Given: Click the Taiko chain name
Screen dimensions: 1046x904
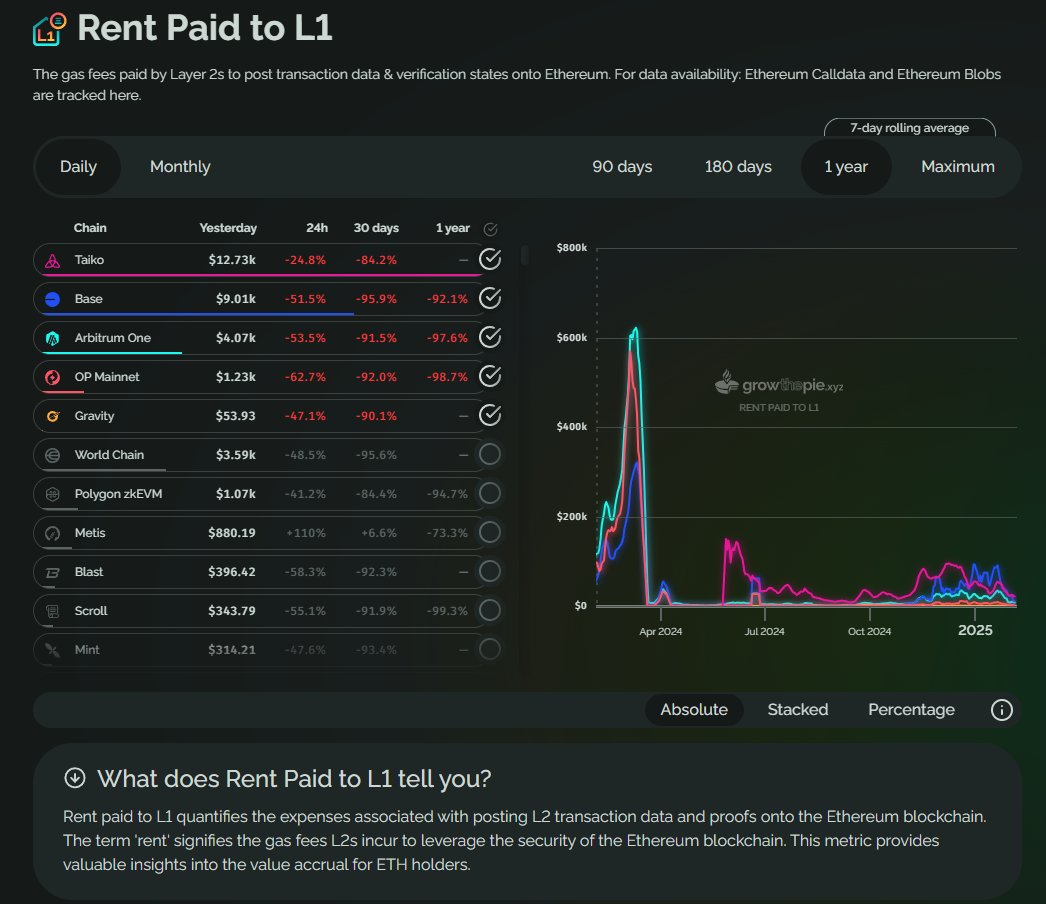Looking at the screenshot, I should [x=89, y=260].
